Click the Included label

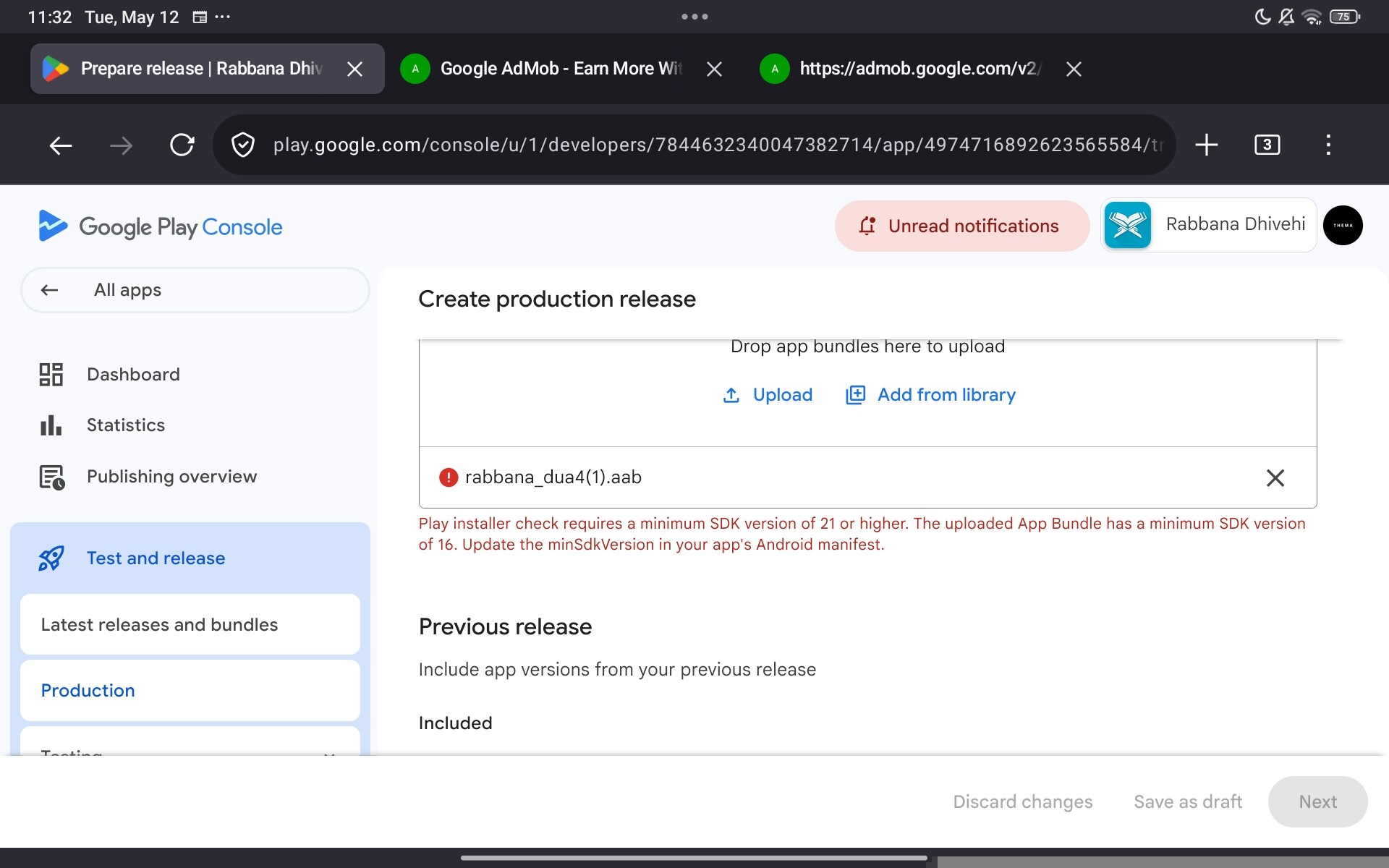tap(455, 723)
